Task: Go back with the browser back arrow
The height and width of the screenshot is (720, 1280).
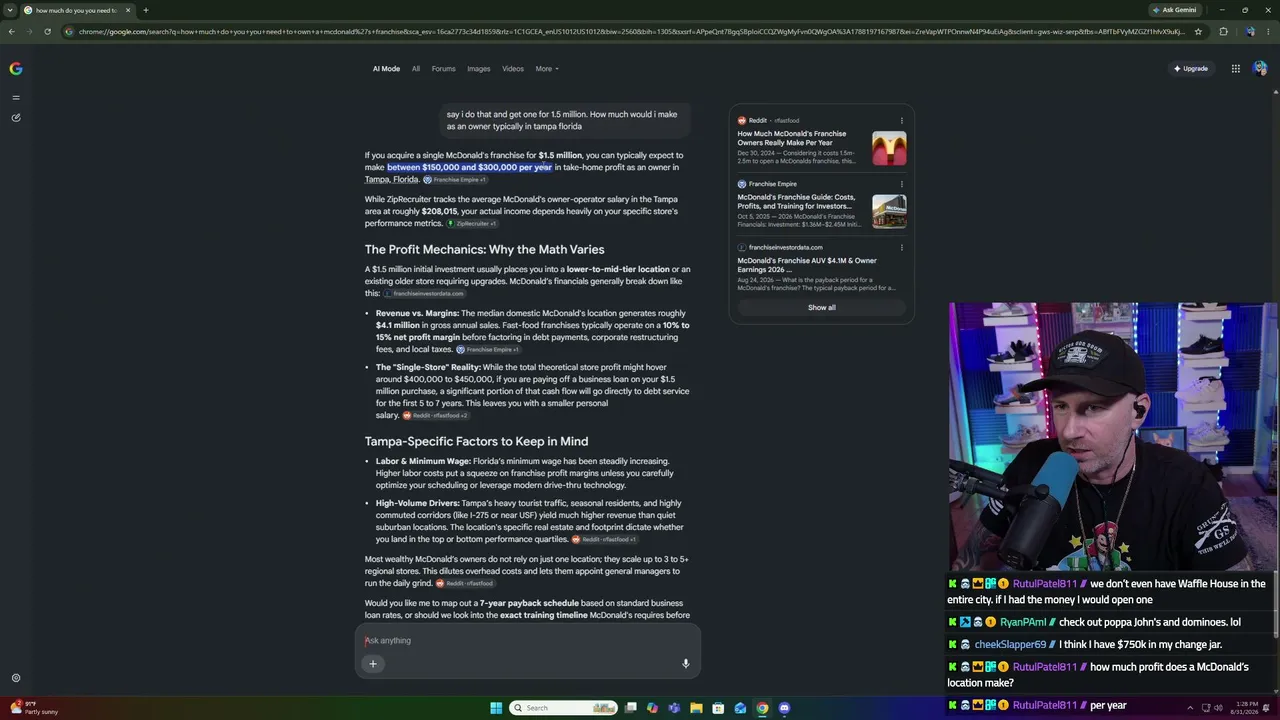Action: (x=11, y=31)
